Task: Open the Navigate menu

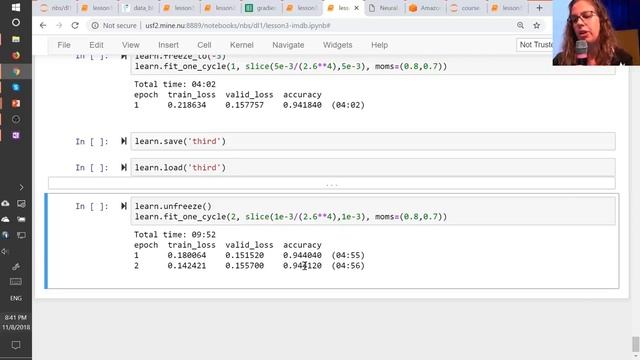Action: click(x=288, y=45)
